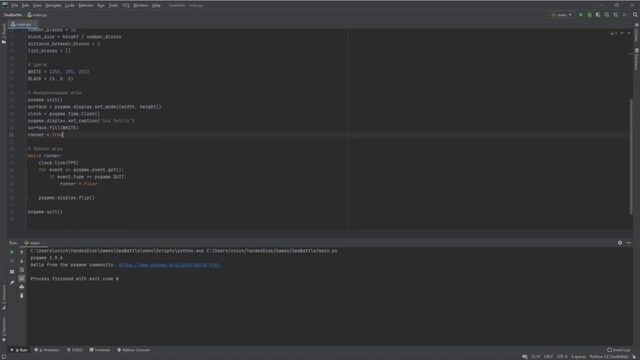Image resolution: width=640 pixels, height=360 pixels.
Task: Click on 'pygame.display.flip()' code line
Action: point(66,198)
